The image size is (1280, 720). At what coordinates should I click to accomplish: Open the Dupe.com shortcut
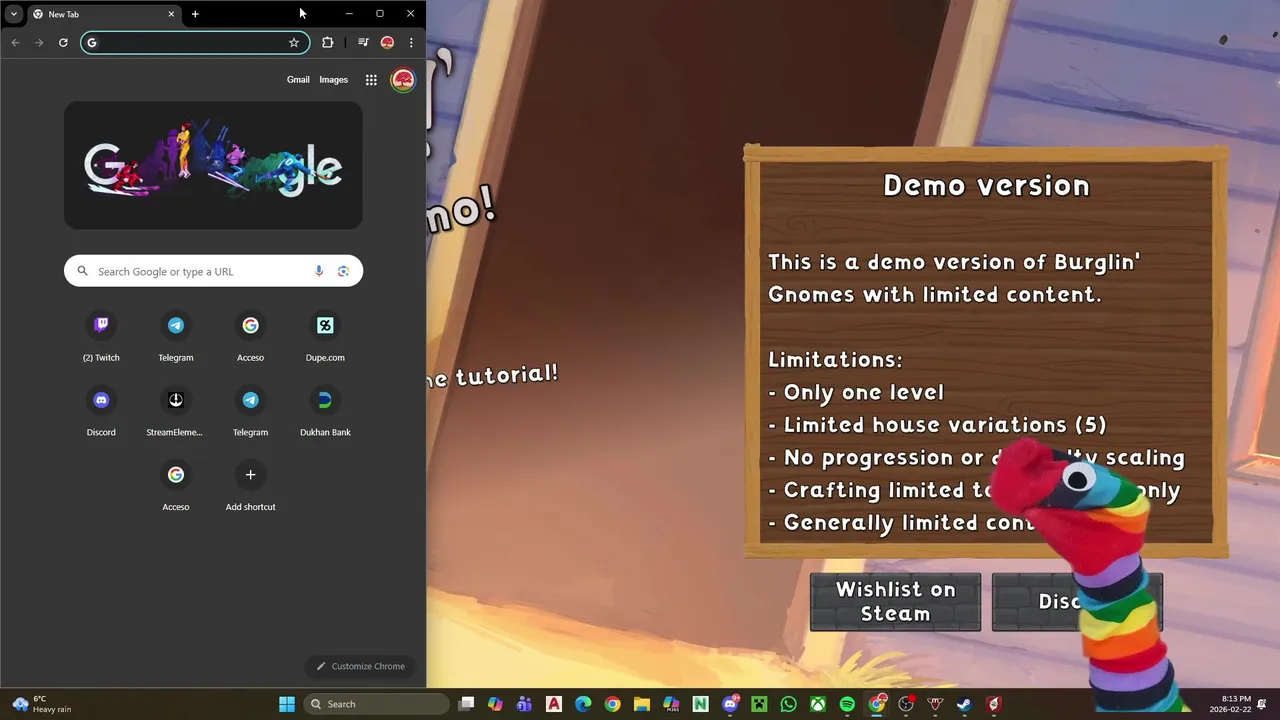(x=325, y=336)
